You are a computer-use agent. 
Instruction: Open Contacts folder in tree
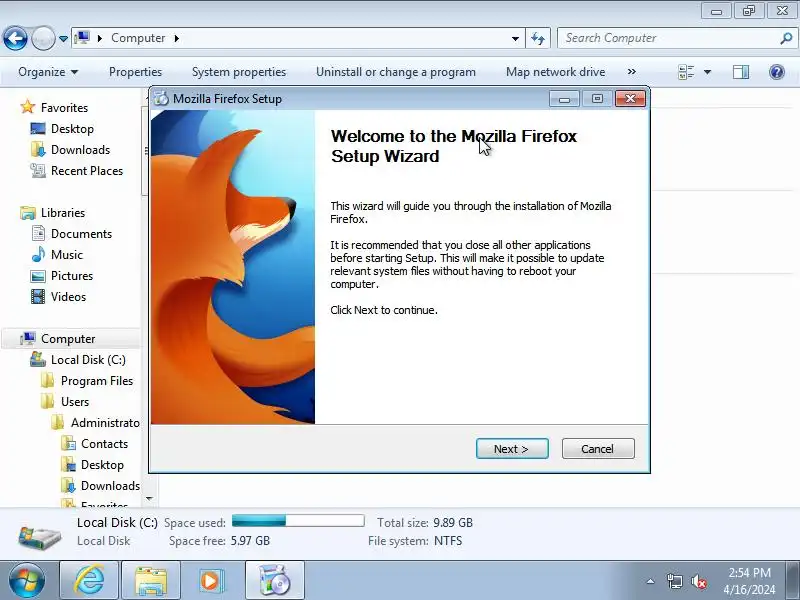tap(105, 444)
